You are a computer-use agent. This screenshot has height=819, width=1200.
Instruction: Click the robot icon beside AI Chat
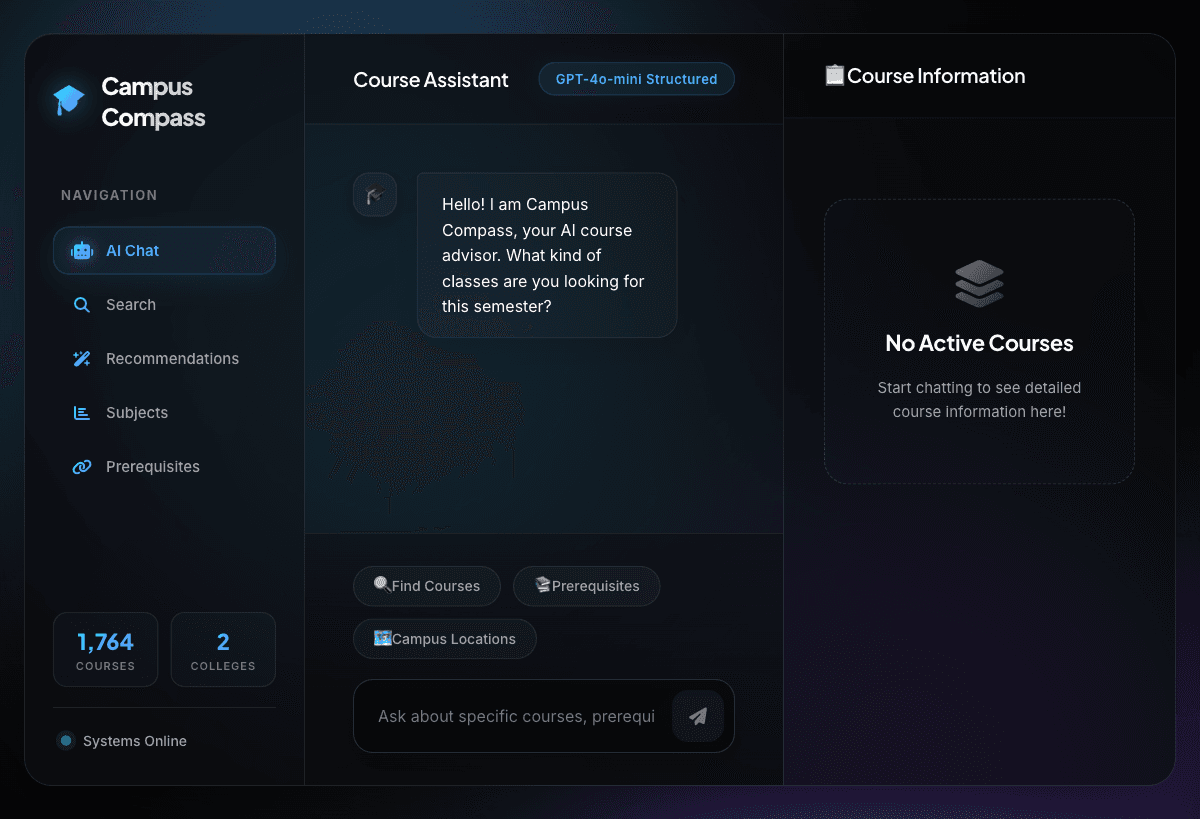click(82, 251)
